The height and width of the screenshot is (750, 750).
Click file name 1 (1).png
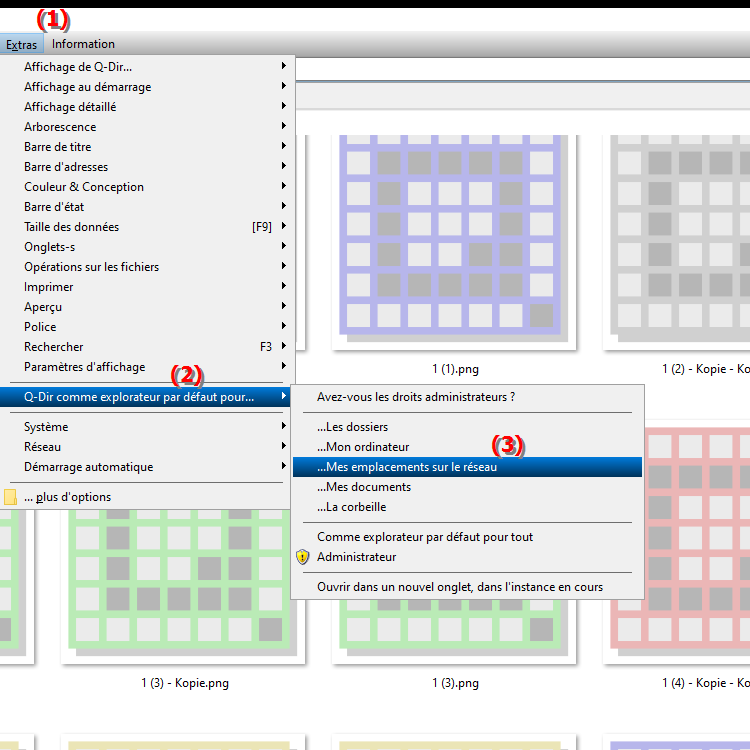455,369
